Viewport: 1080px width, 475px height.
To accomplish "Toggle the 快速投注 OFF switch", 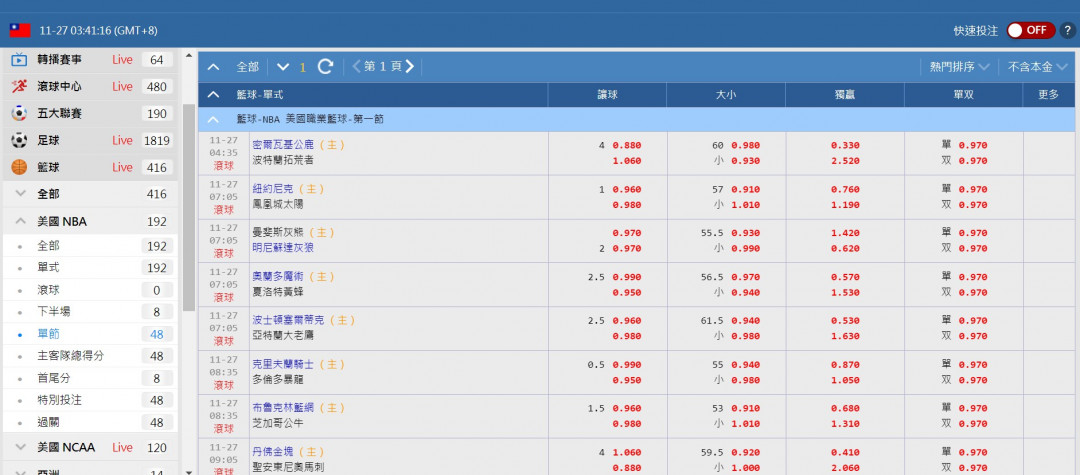I will click(x=1030, y=30).
